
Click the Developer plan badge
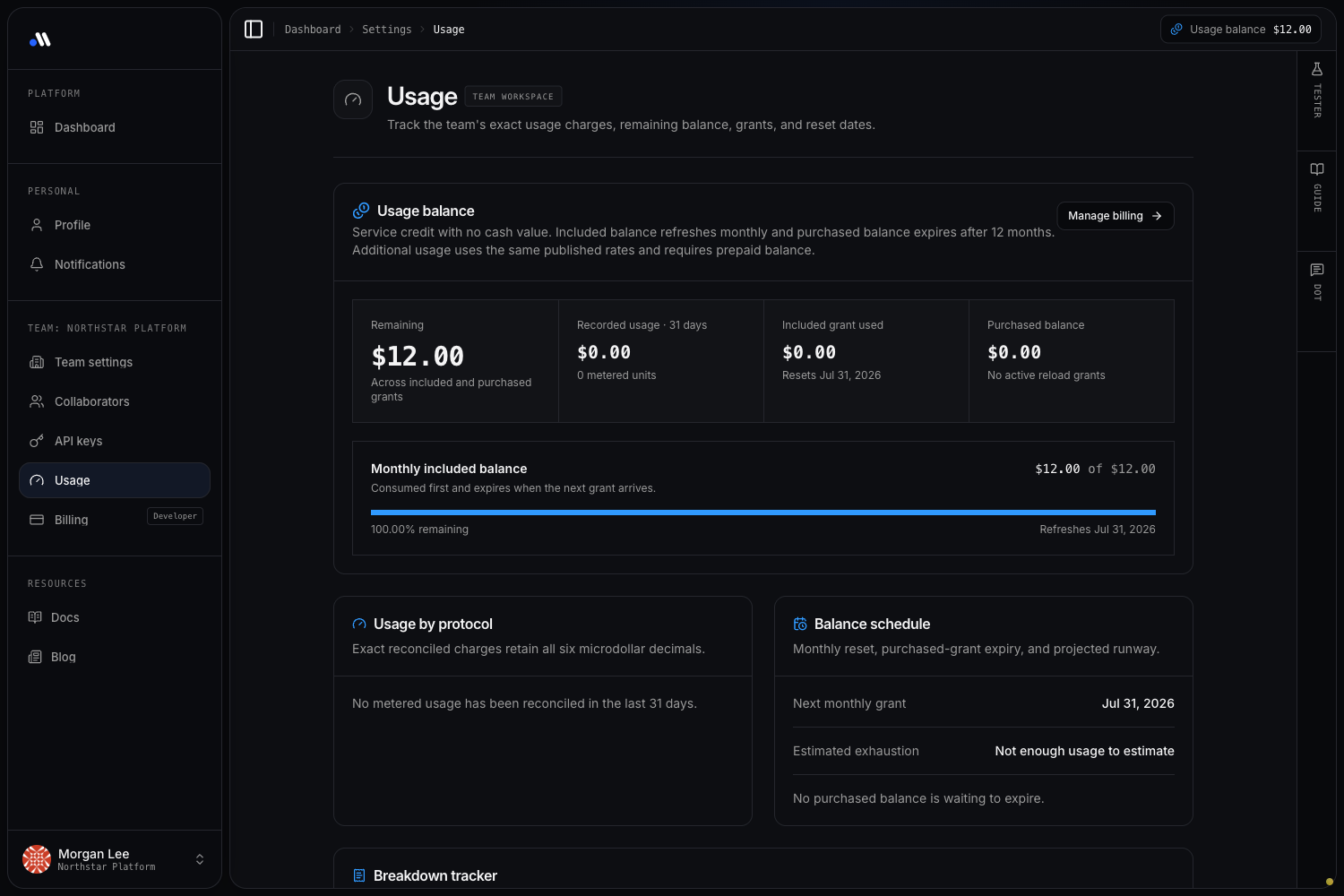pyautogui.click(x=175, y=516)
